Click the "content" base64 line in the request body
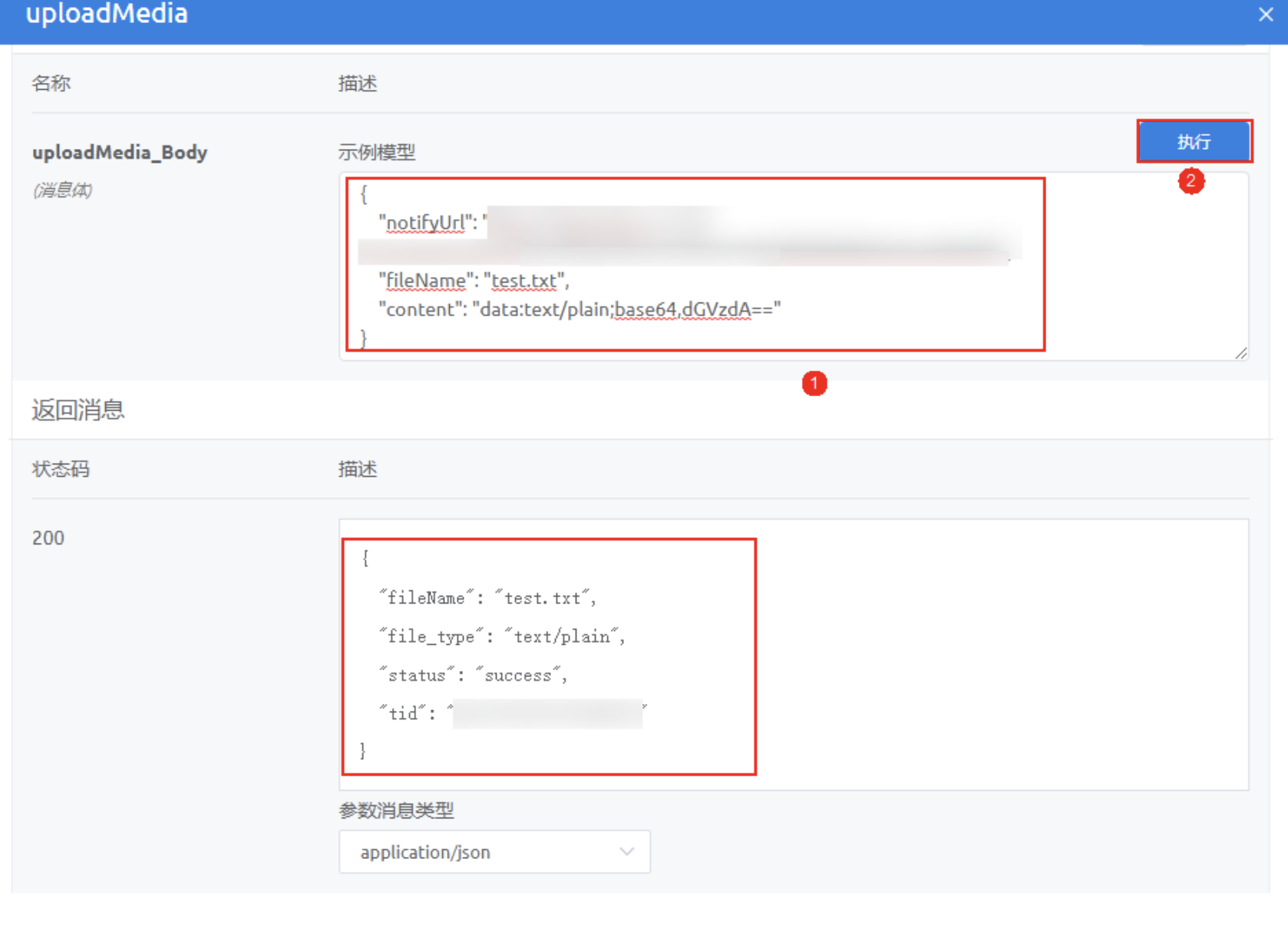The width and height of the screenshot is (1288, 932). [x=580, y=309]
